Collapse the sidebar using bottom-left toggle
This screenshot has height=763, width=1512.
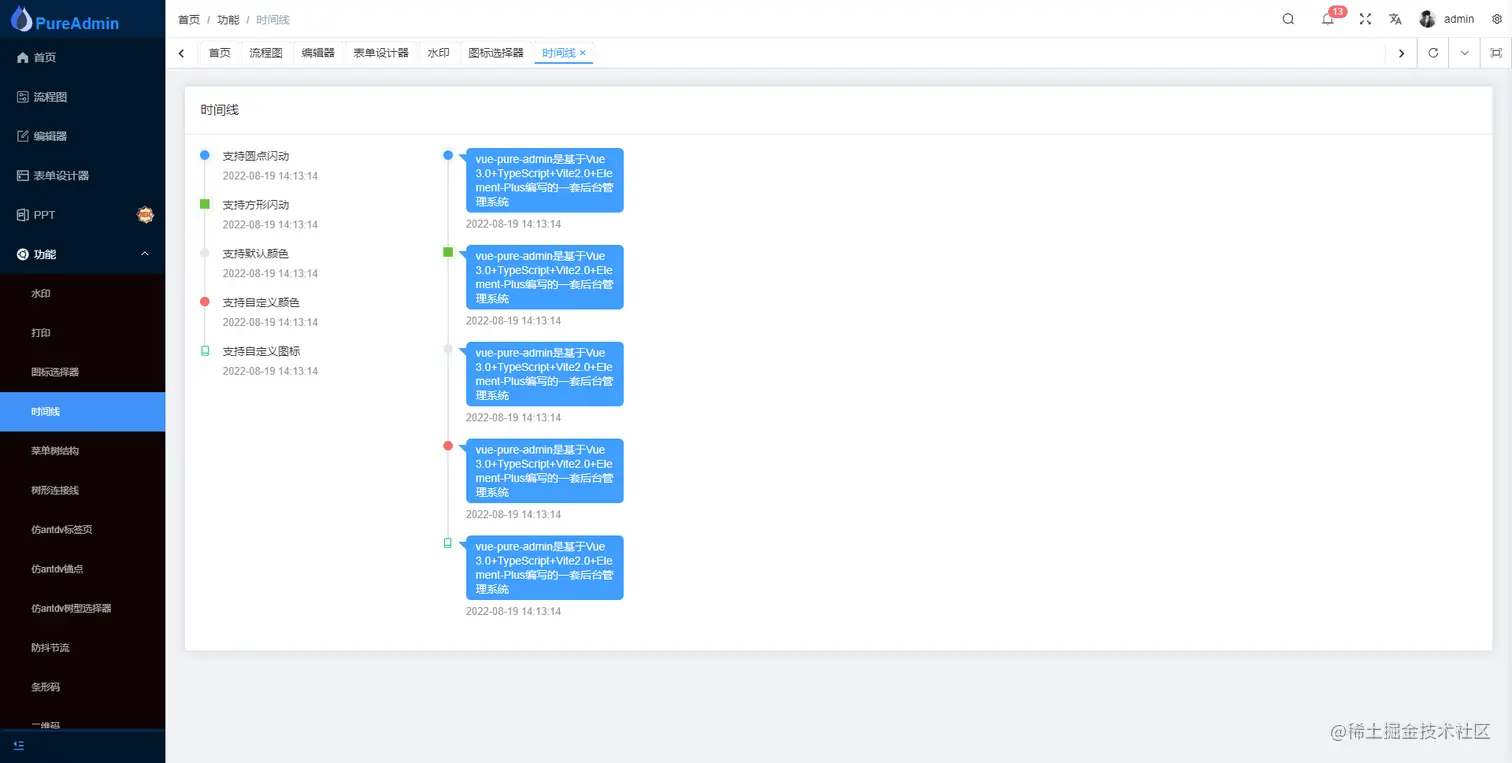19,745
